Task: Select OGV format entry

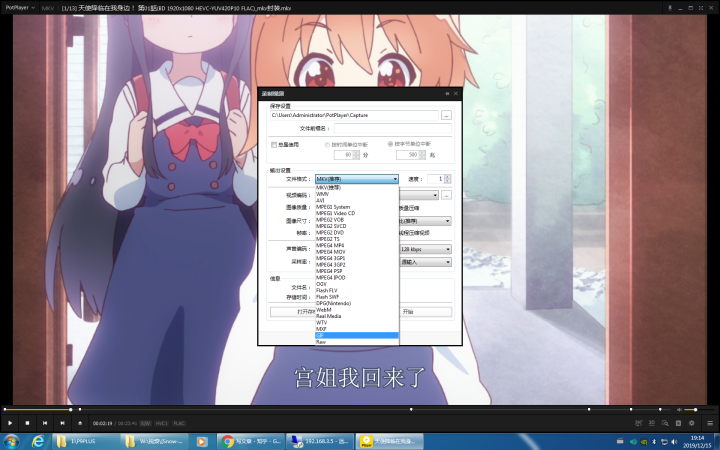Action: pyautogui.click(x=357, y=284)
